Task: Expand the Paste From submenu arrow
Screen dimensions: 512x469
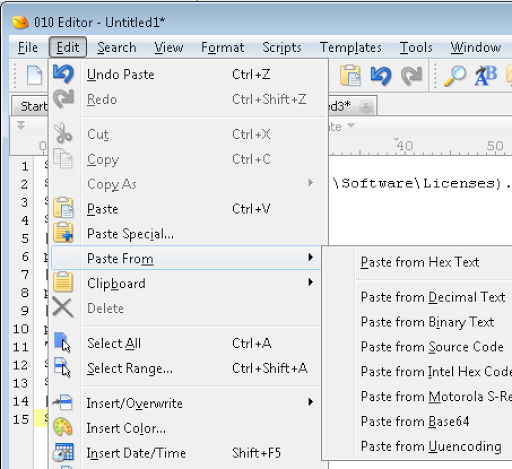Action: (x=311, y=257)
